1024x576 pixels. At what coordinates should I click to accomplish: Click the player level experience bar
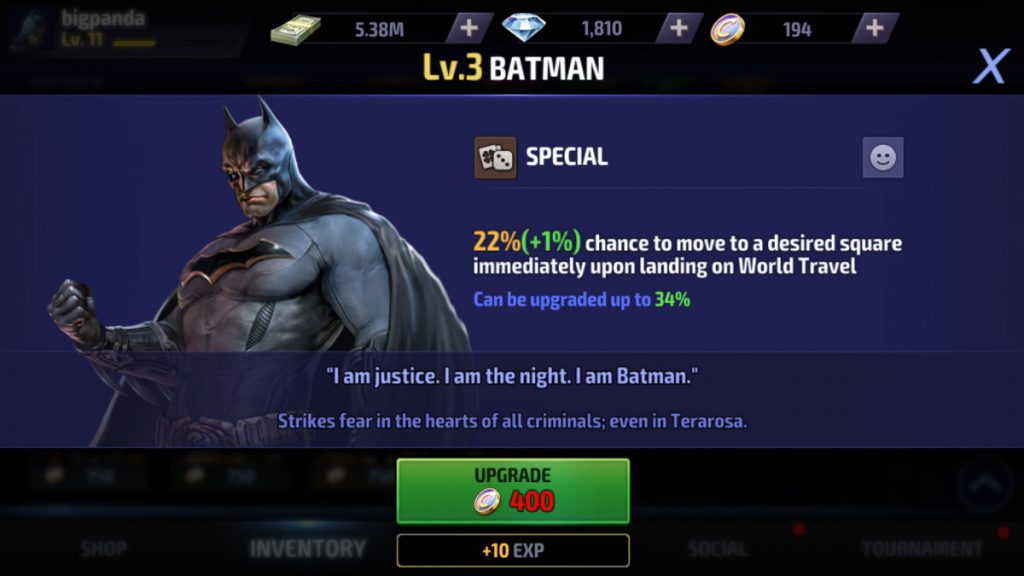(x=135, y=43)
